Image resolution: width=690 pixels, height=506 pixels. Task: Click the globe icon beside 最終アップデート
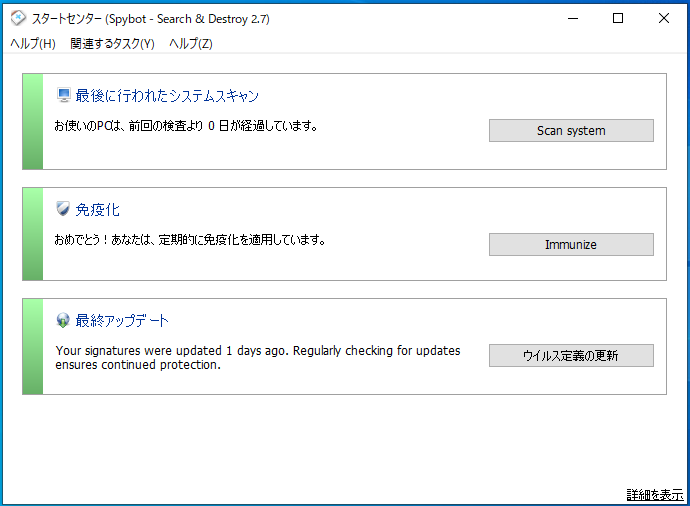tap(63, 321)
